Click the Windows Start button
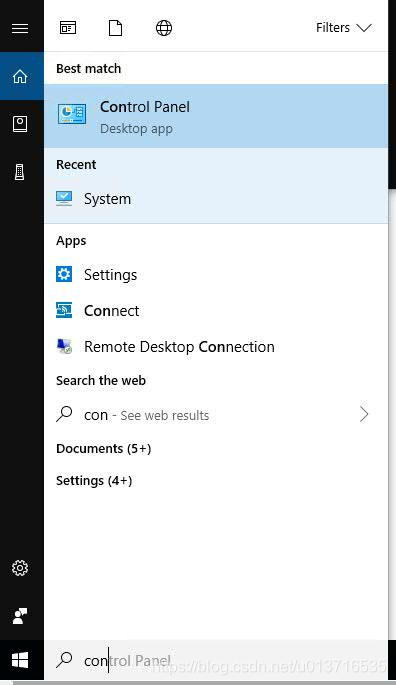This screenshot has width=396, height=685. point(20,660)
